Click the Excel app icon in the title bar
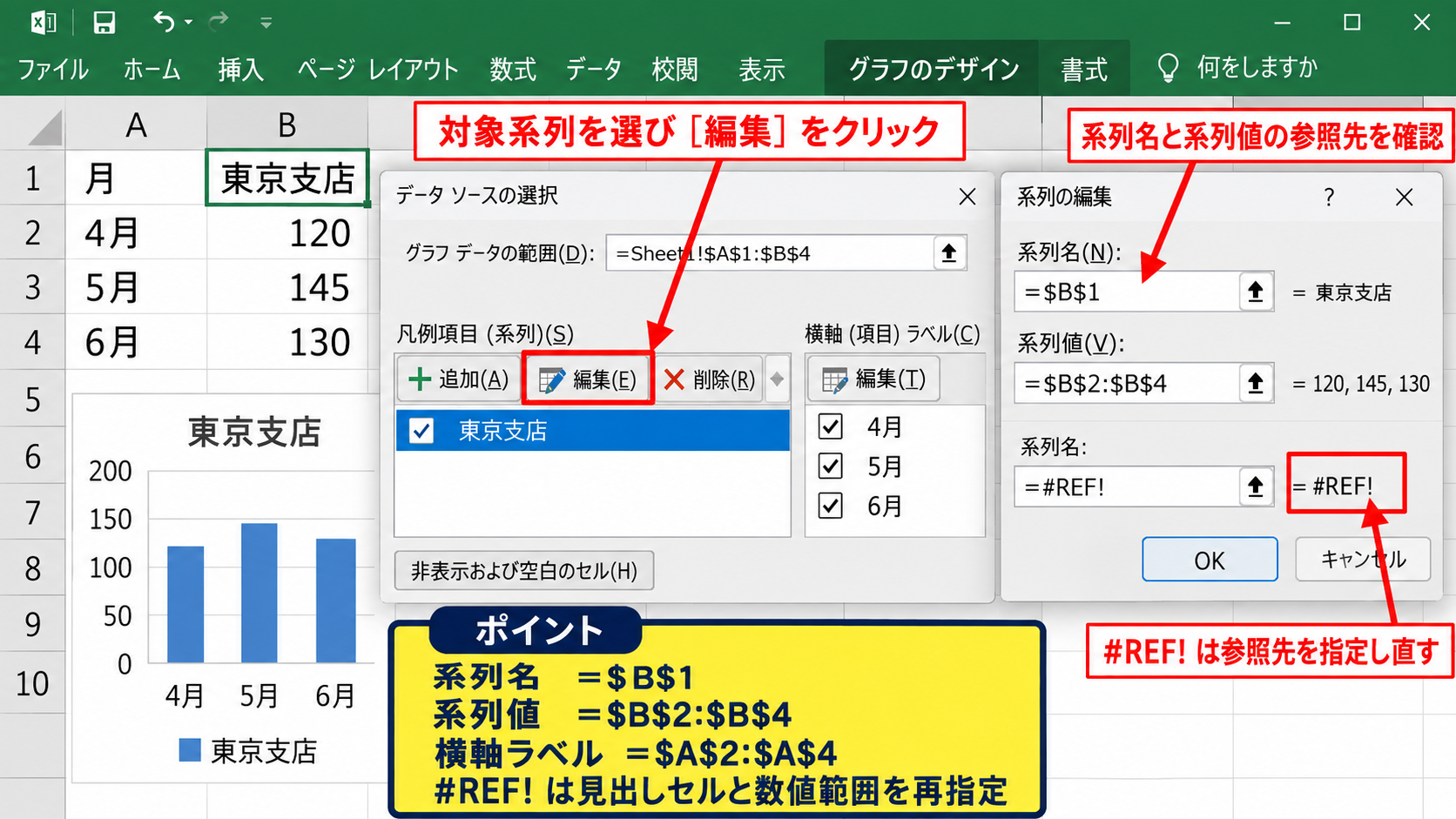 coord(44,22)
